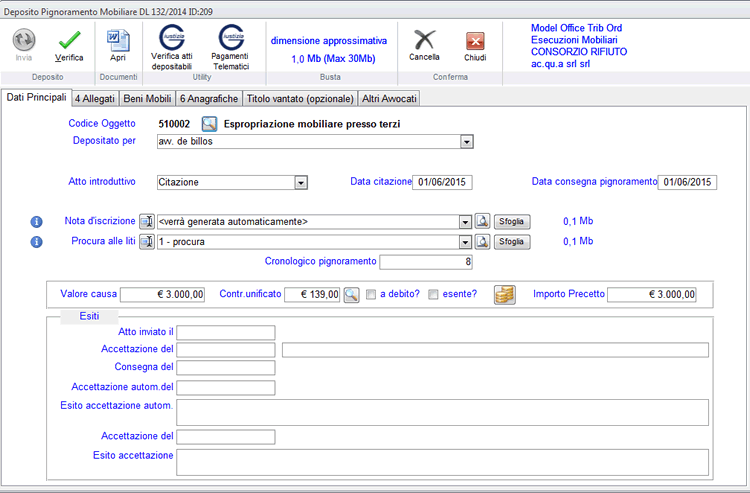This screenshot has width=750, height=493.
Task: Click the Importo Precetto field
Action: 651,295
